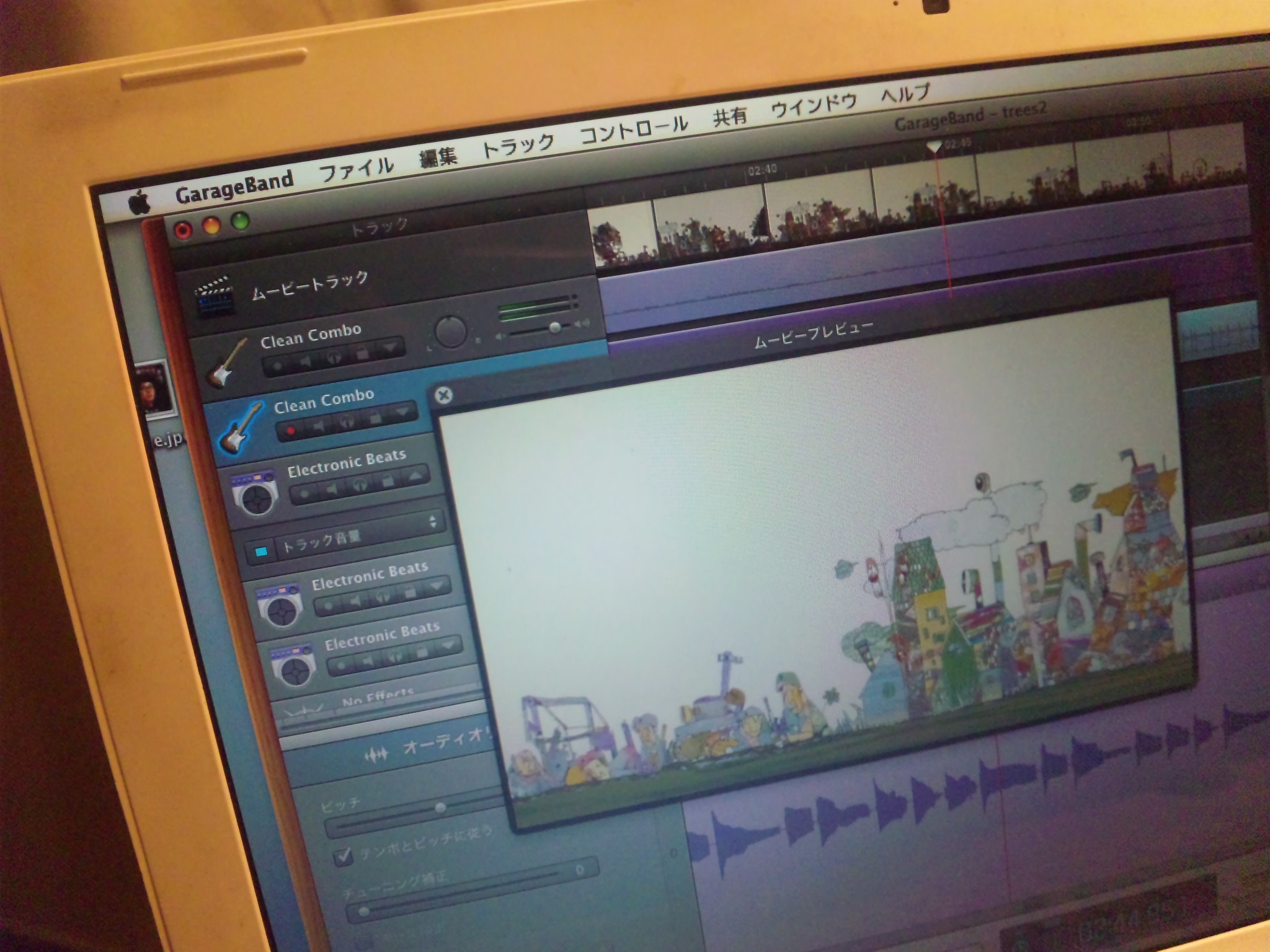Solo the Electronic Beats track with expanded automation
This screenshot has width=1270, height=952.
tap(360, 485)
